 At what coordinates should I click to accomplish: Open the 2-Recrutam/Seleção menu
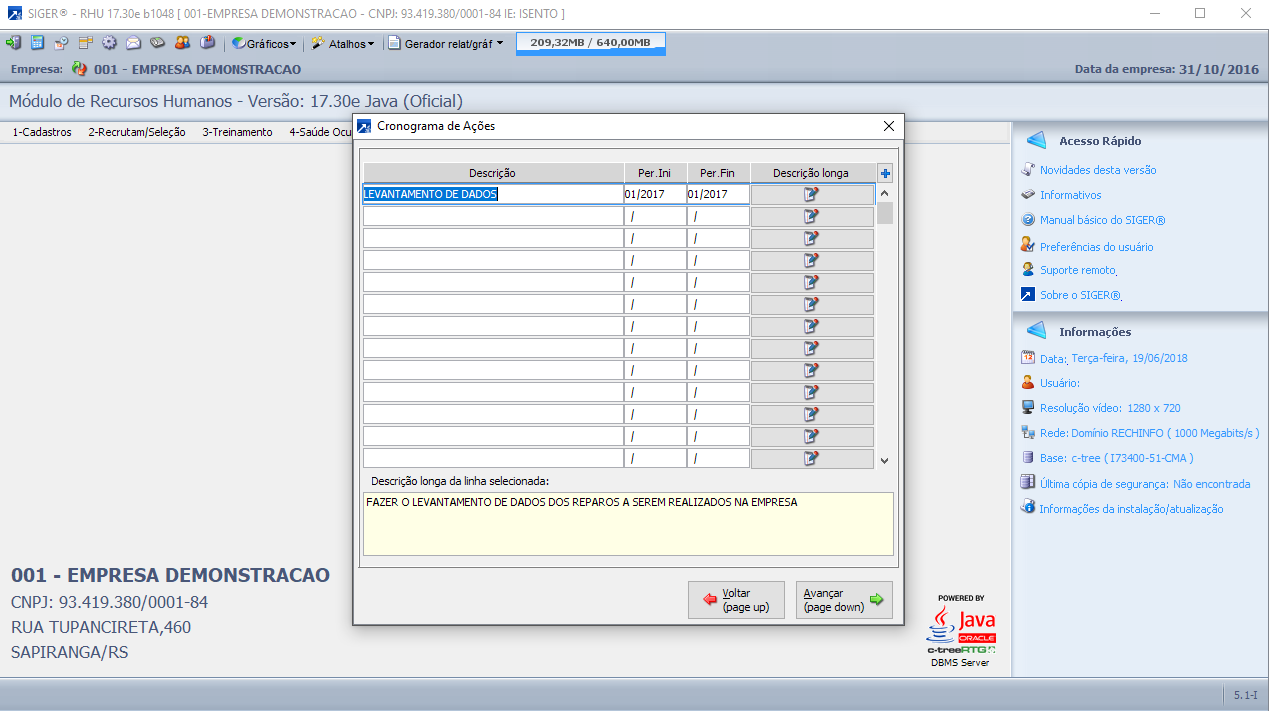point(137,132)
